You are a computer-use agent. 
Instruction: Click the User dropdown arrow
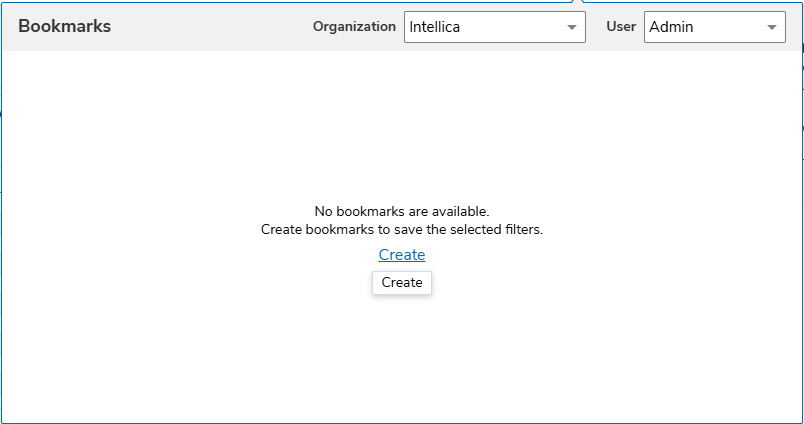772,28
